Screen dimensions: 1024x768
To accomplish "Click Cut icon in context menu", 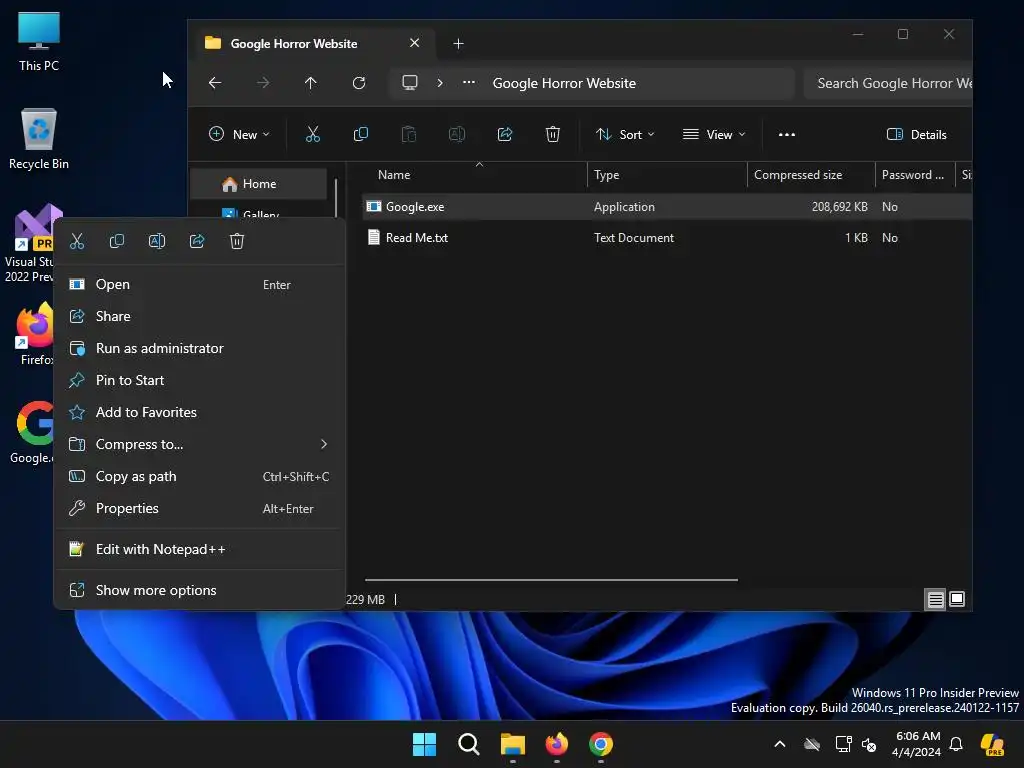I will 77,242.
